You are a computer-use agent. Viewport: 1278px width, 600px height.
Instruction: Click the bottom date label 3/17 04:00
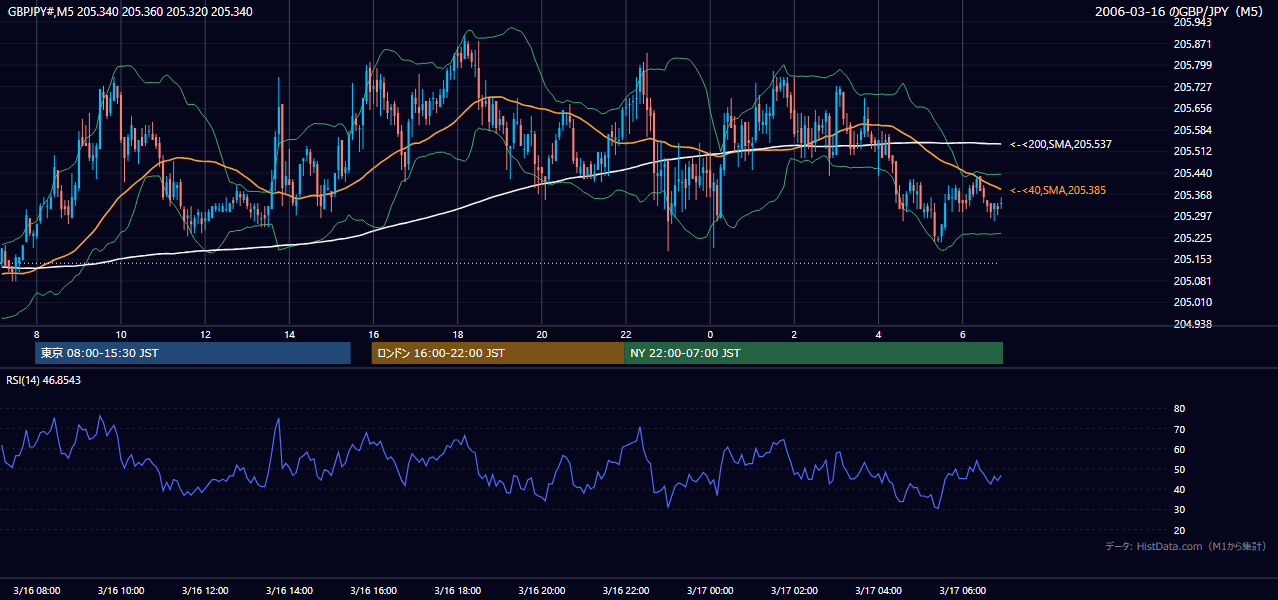pyautogui.click(x=881, y=590)
